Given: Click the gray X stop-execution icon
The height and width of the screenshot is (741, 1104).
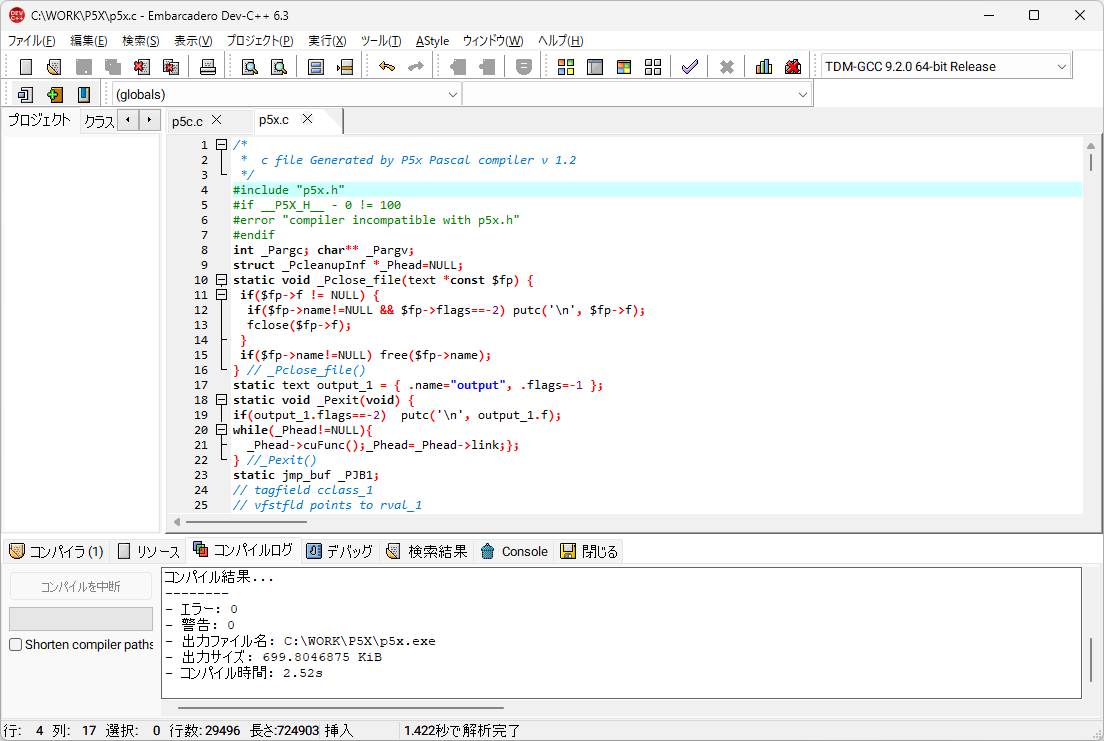Looking at the screenshot, I should [727, 67].
